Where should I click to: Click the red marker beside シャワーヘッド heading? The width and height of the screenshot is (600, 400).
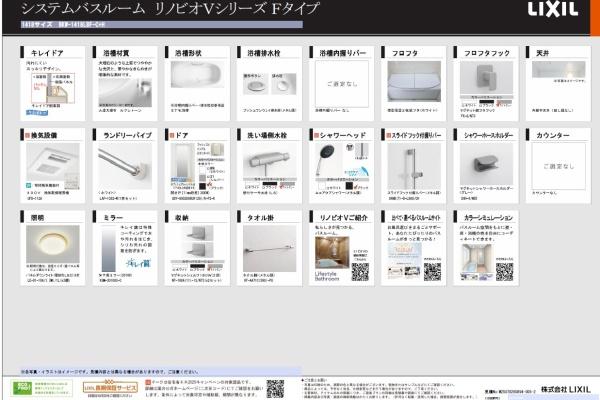tap(316, 135)
